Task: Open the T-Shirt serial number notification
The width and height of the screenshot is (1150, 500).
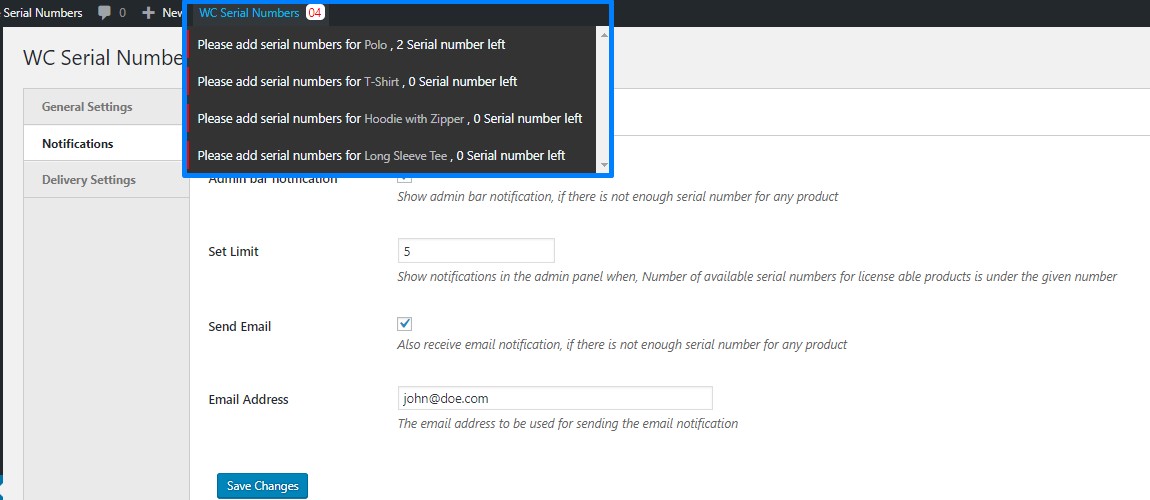Action: 392,81
